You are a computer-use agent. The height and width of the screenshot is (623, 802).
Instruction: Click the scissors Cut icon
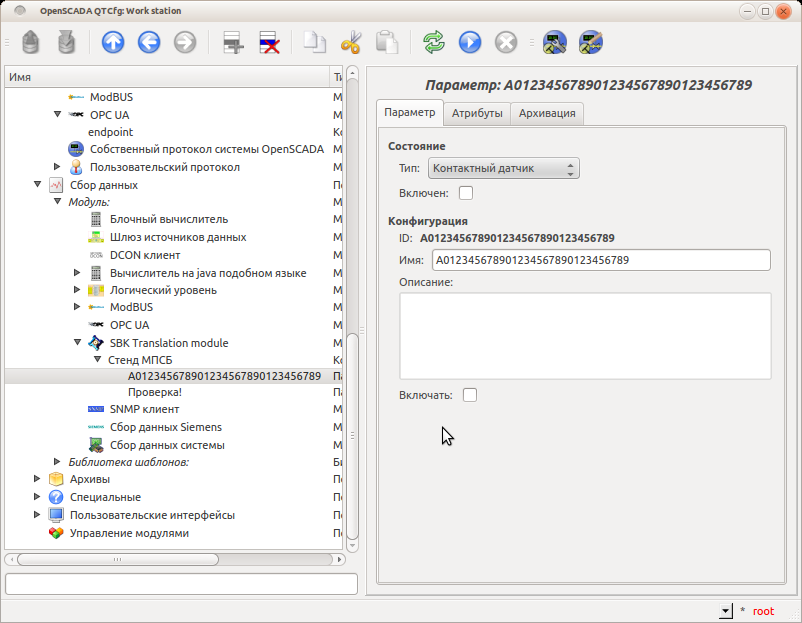tap(350, 42)
